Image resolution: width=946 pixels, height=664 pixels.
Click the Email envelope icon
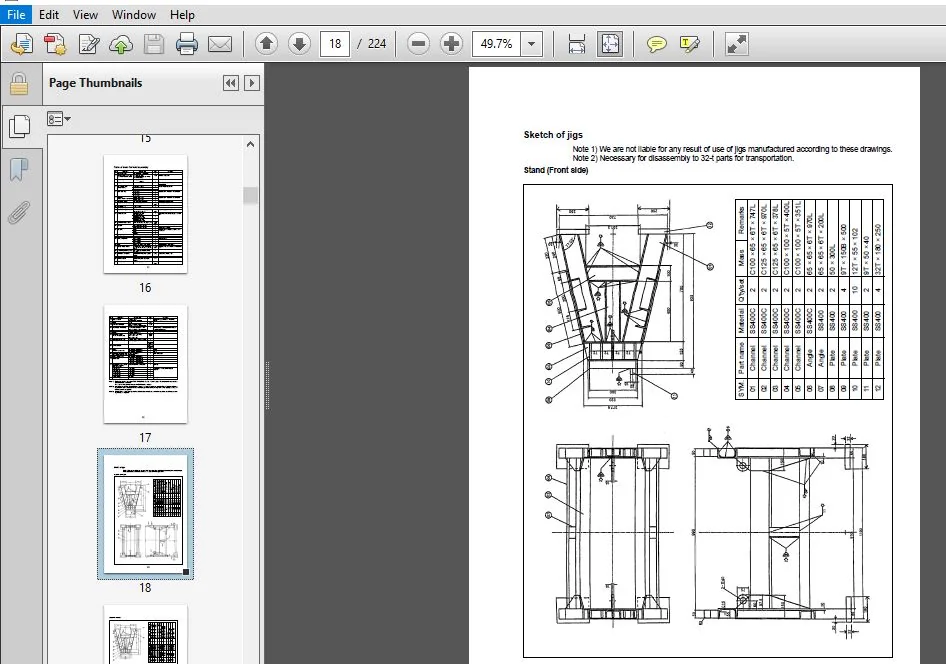[x=220, y=44]
